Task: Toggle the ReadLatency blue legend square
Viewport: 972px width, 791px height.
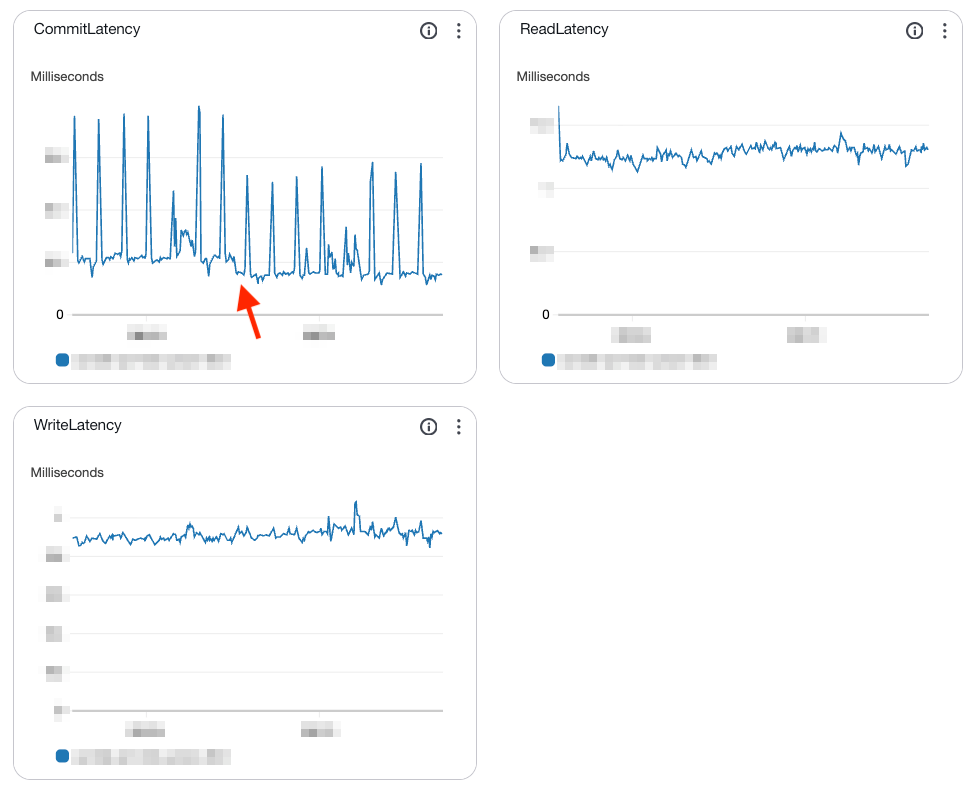Action: [x=548, y=360]
